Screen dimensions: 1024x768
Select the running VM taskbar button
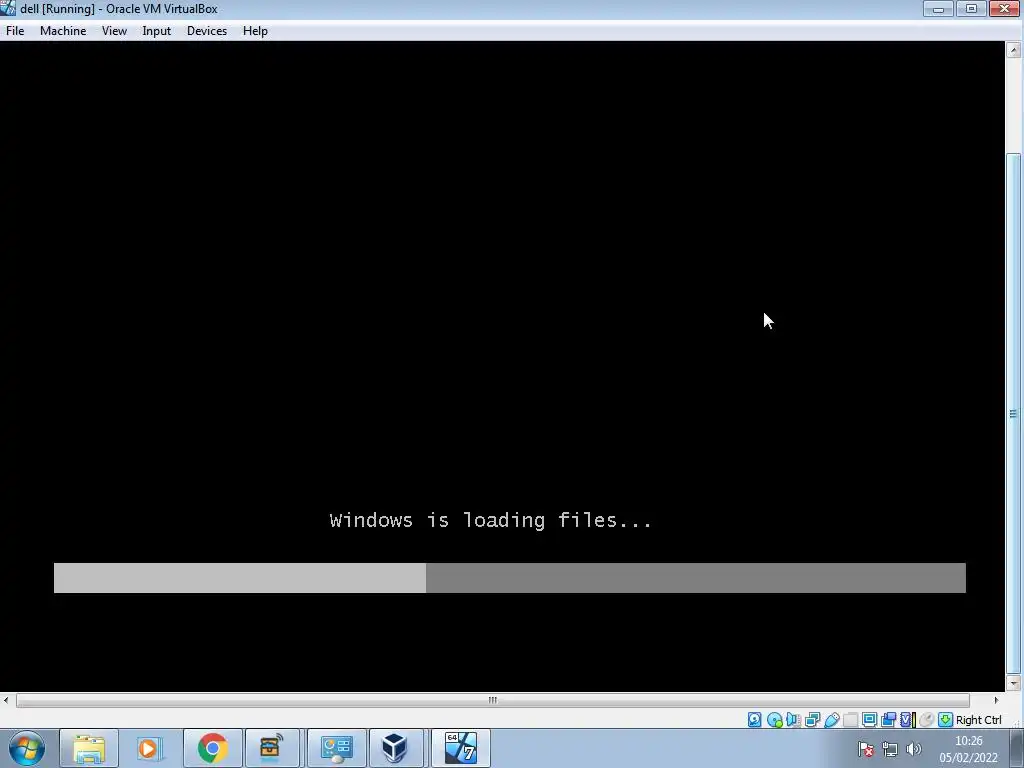[460, 748]
